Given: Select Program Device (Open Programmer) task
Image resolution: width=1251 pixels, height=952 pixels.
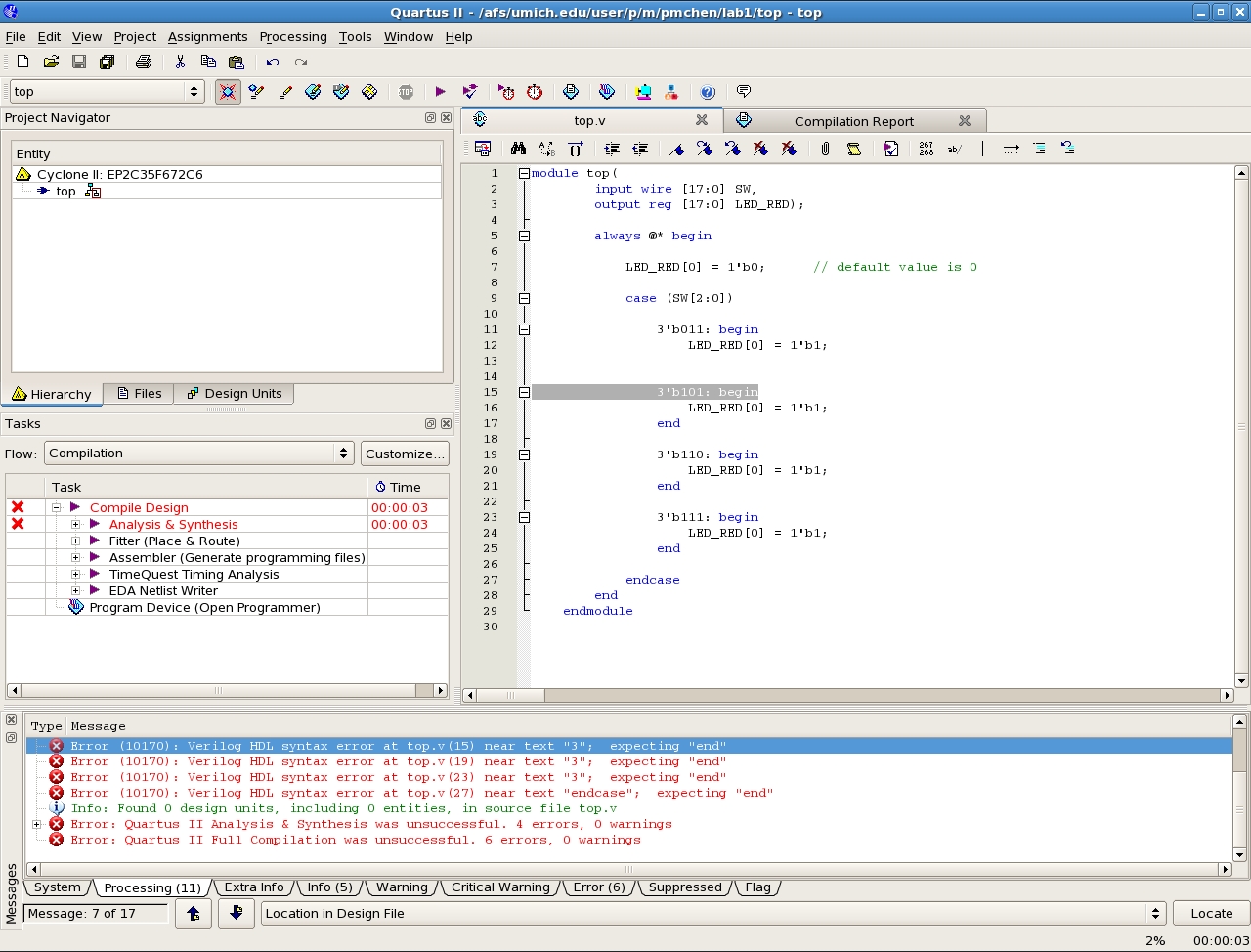Looking at the screenshot, I should (204, 607).
